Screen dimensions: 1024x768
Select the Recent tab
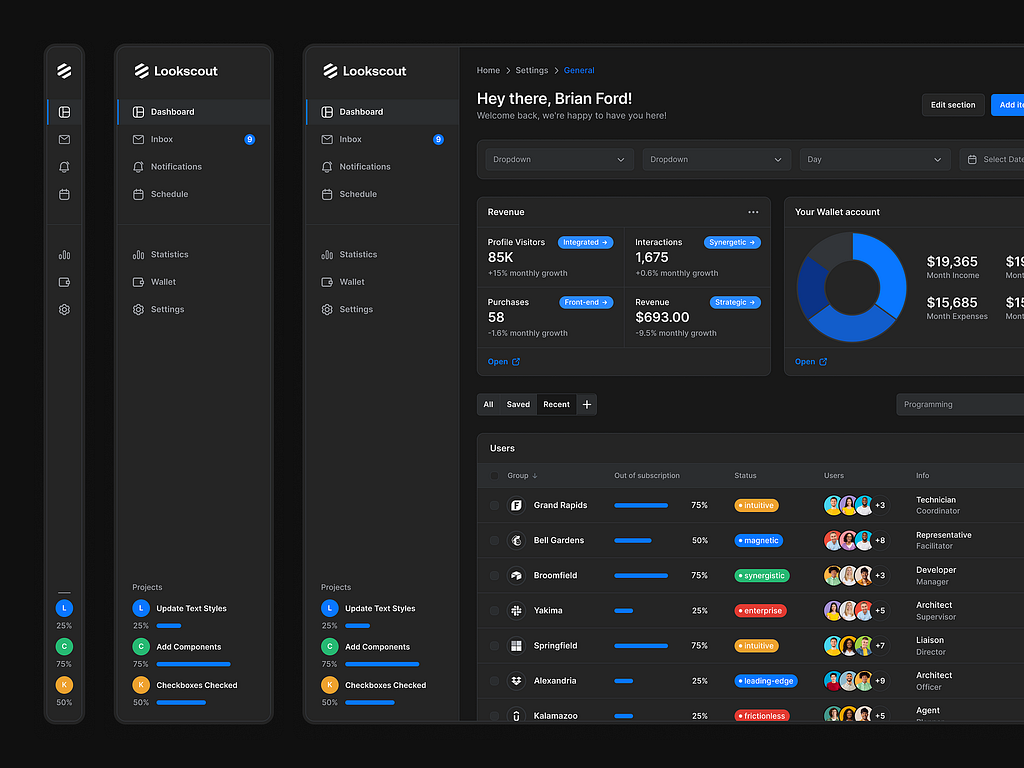(556, 404)
